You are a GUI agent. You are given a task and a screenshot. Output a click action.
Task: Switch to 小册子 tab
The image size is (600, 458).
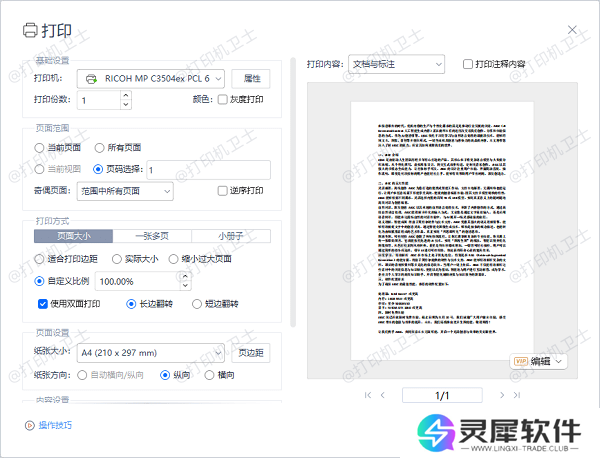tap(231, 236)
